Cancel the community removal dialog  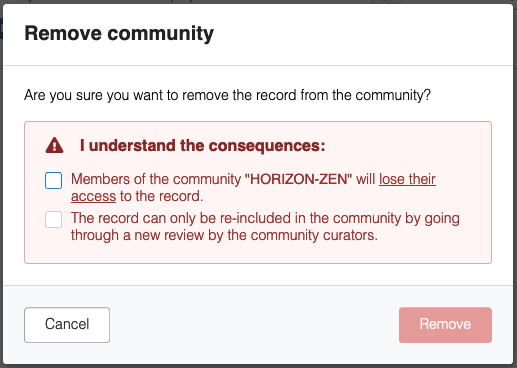click(x=67, y=325)
